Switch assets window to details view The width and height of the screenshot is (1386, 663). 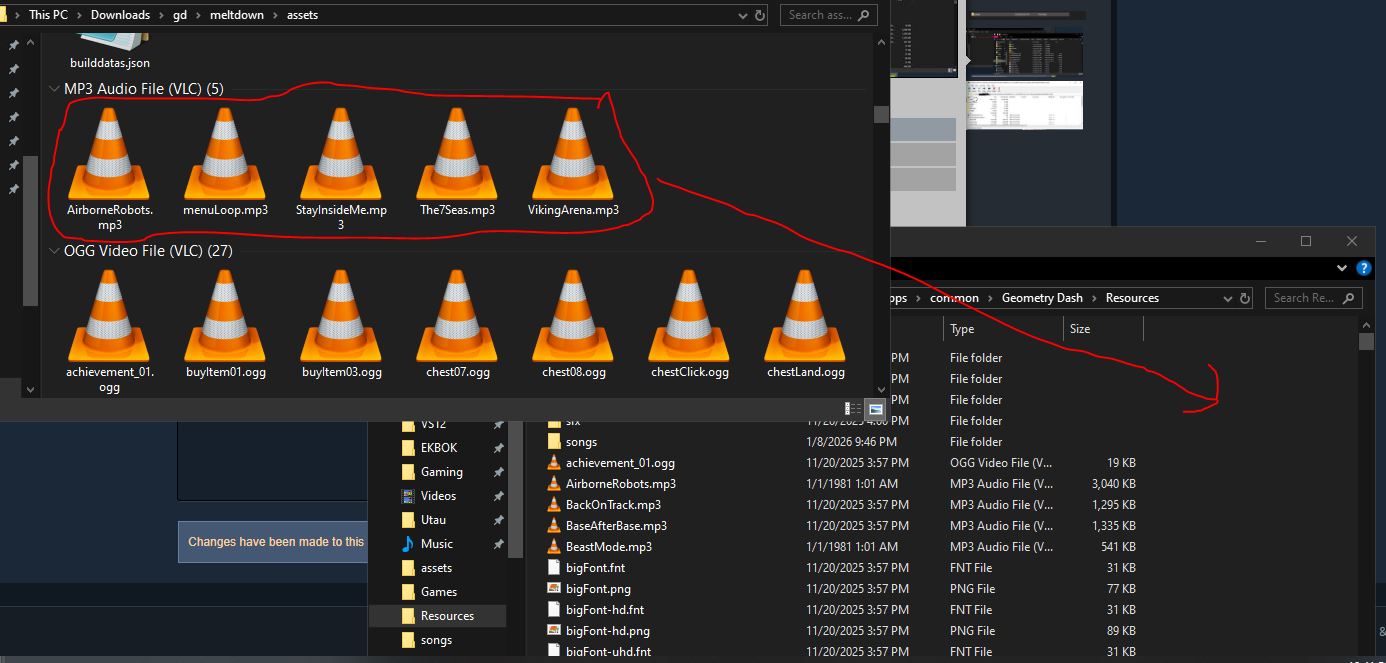click(853, 409)
